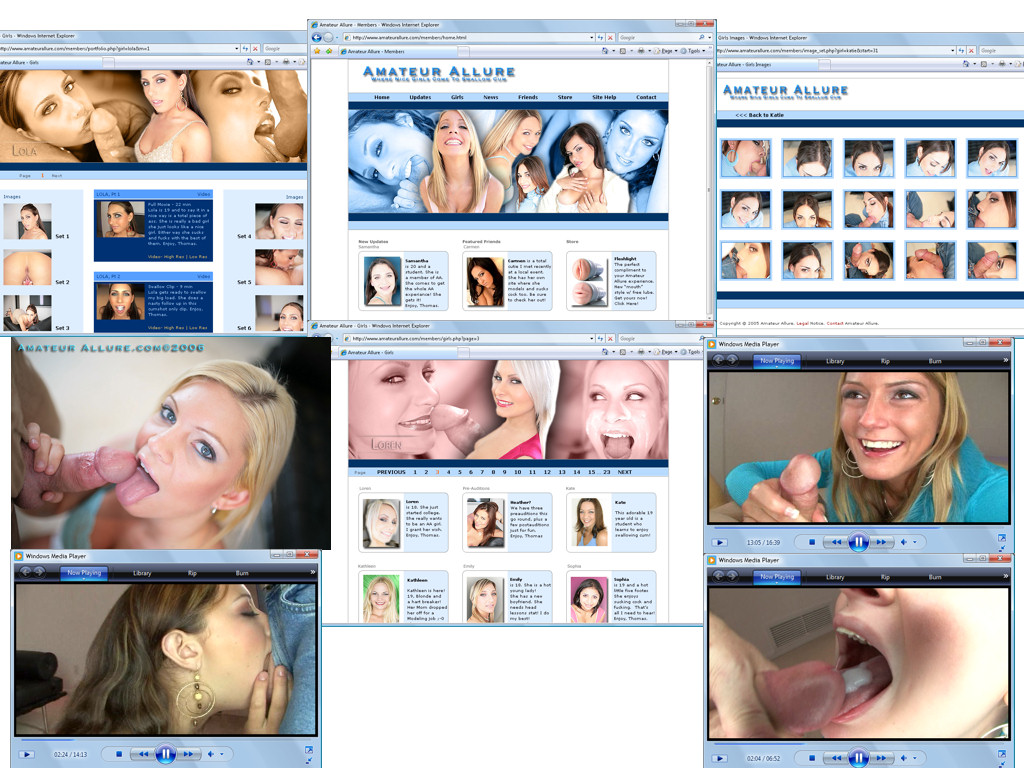This screenshot has height=768, width=1024.
Task: Open the Tools menu in the girls.php browser window
Action: (694, 352)
